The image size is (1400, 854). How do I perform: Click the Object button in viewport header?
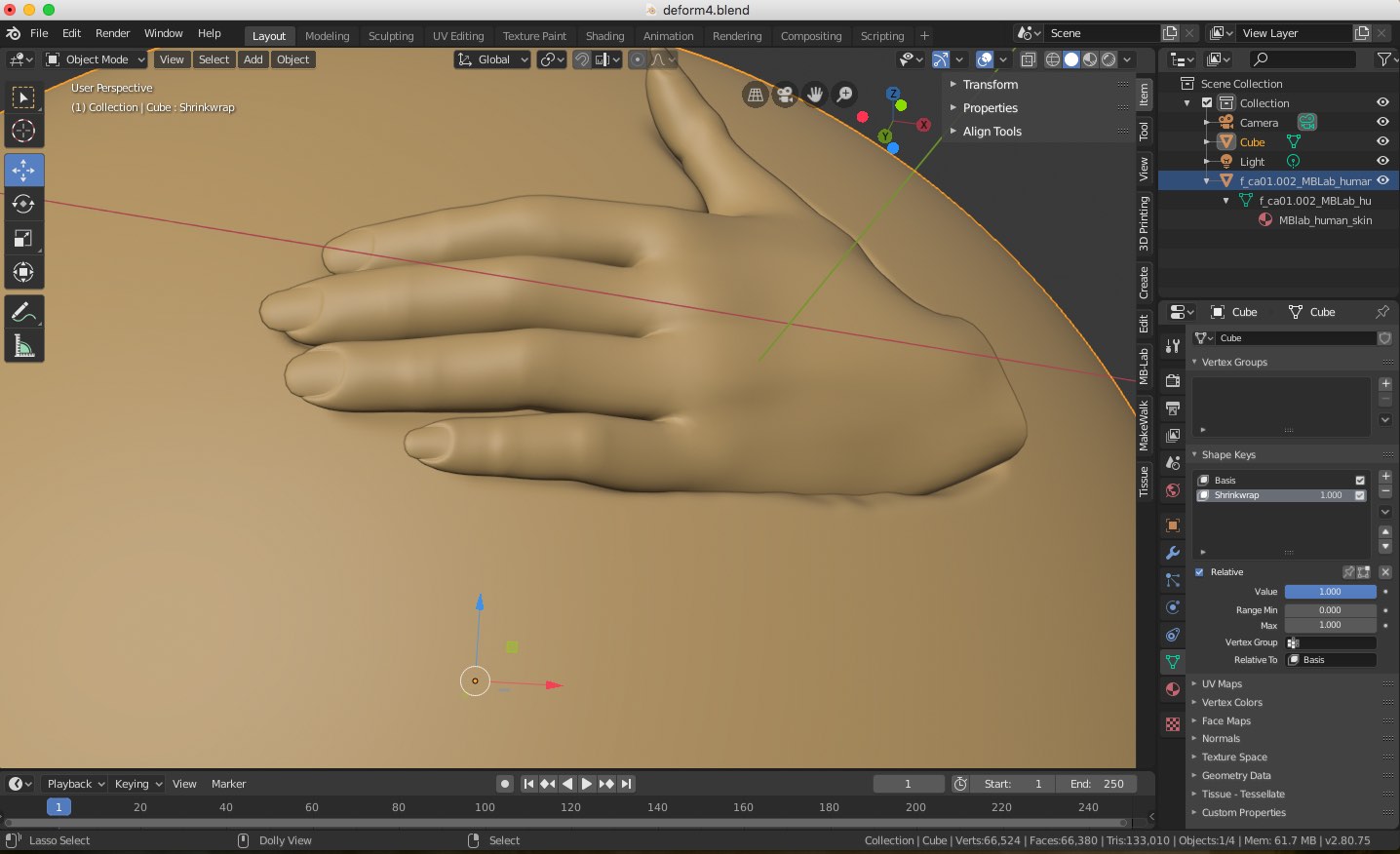(292, 59)
